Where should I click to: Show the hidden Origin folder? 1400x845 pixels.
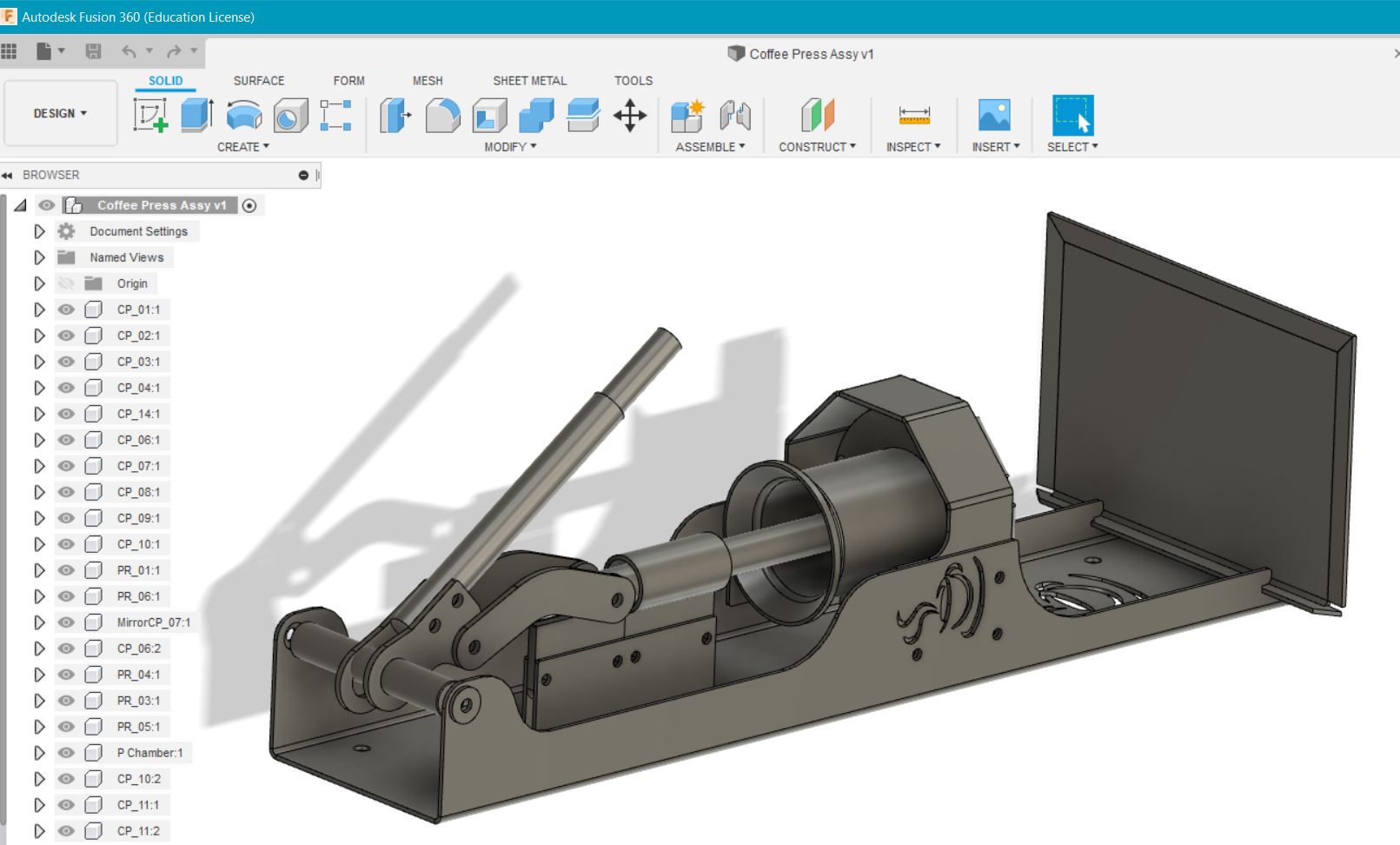pos(66,283)
